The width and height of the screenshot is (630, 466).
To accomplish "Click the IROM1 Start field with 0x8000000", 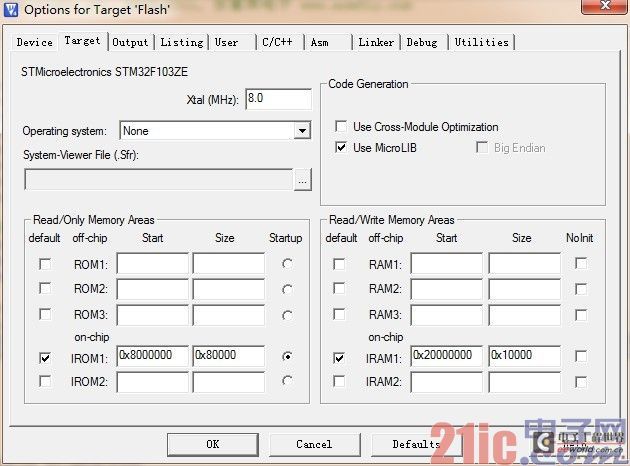I will [152, 356].
